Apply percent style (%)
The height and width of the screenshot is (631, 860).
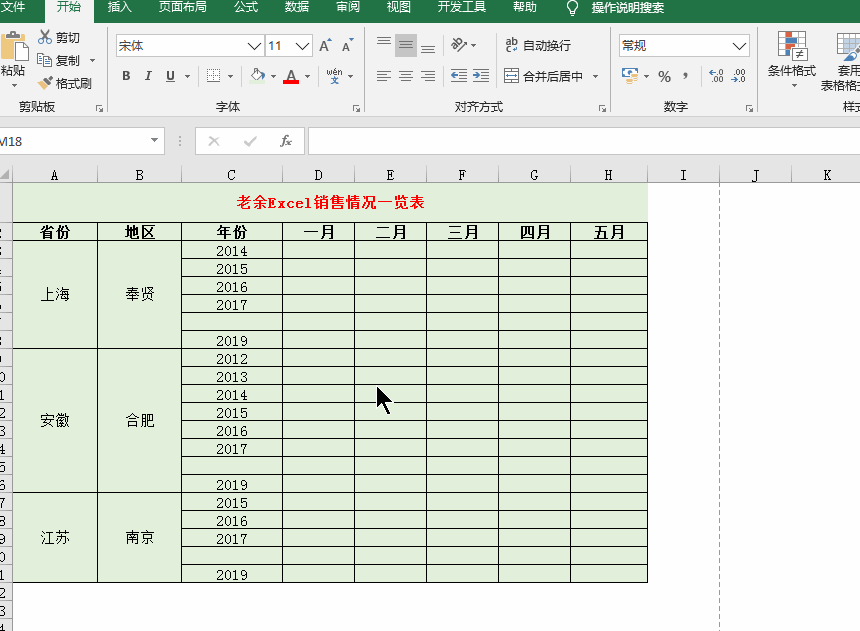pyautogui.click(x=664, y=76)
